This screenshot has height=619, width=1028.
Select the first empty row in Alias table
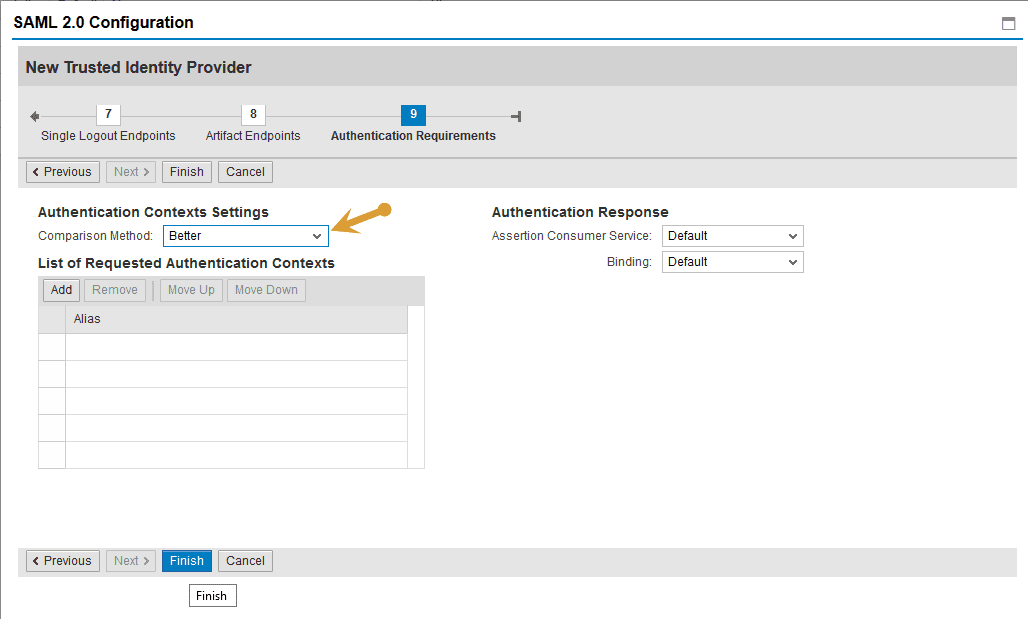(236, 347)
